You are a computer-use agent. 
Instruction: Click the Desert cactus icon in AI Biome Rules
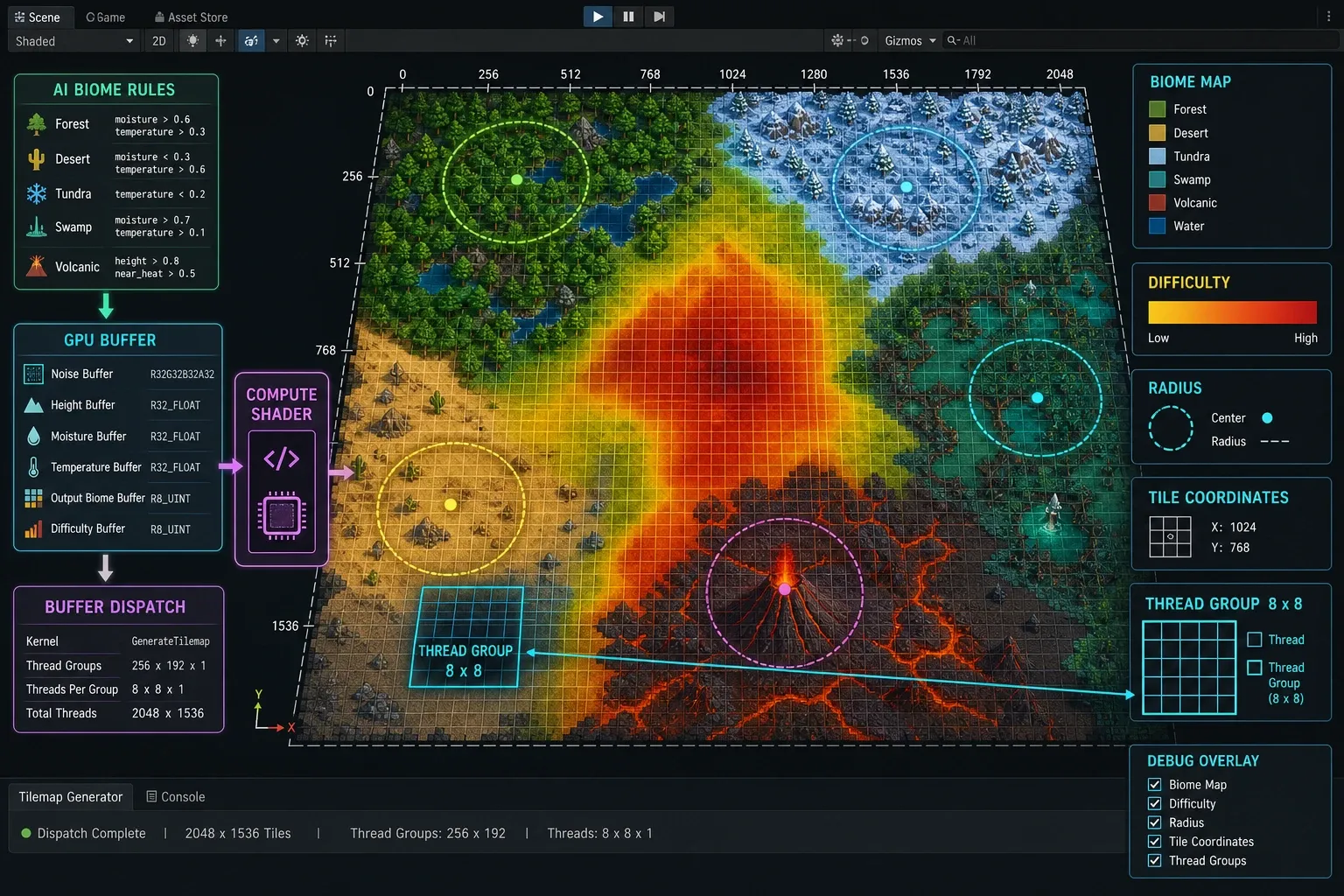tap(37, 159)
